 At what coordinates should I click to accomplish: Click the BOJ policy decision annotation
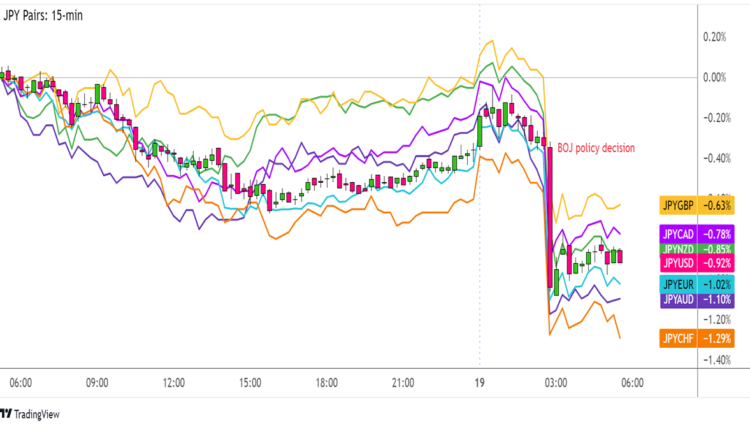point(596,147)
